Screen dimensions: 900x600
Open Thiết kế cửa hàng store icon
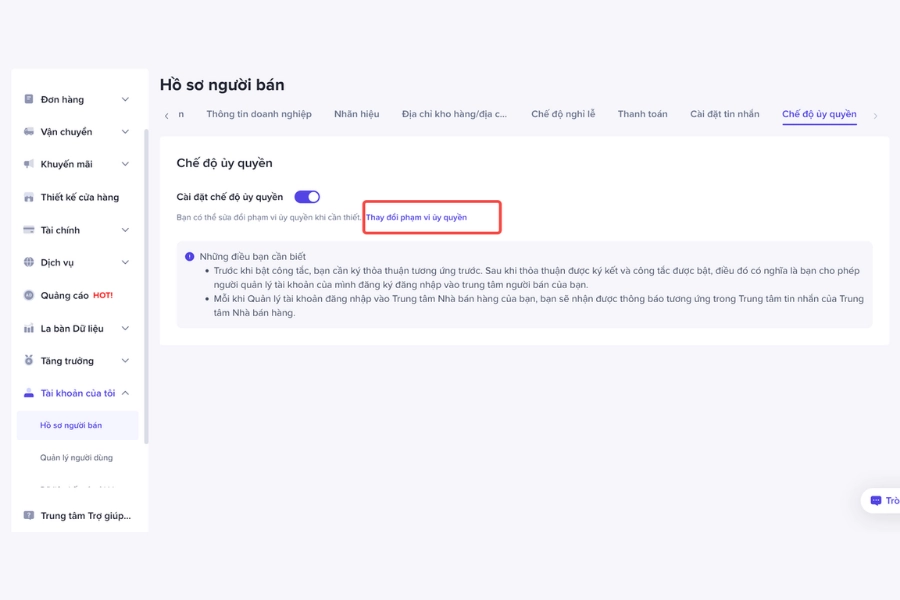pos(29,198)
